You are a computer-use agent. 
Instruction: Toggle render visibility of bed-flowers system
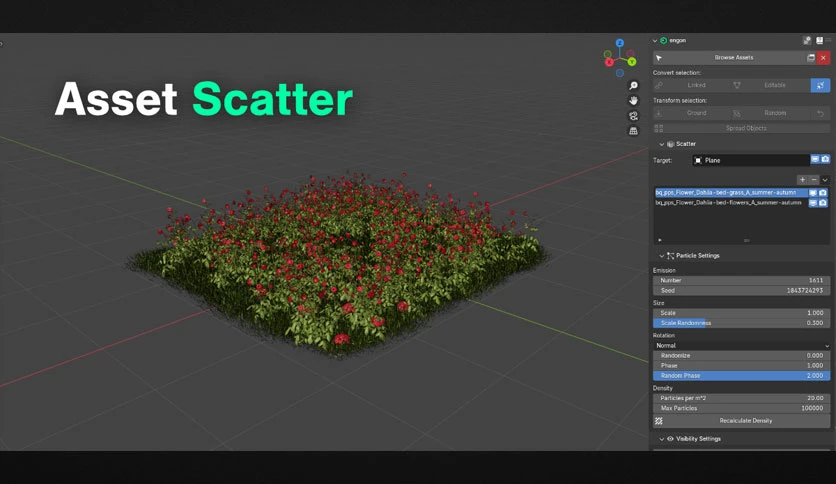click(823, 203)
